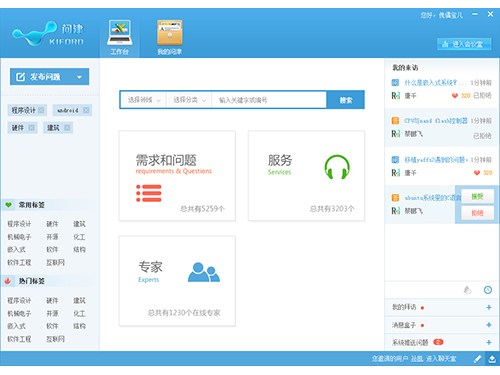The height and width of the screenshot is (375, 500).
Task: Click the heart icon in 移植yaffs2 row
Action: 477,173
